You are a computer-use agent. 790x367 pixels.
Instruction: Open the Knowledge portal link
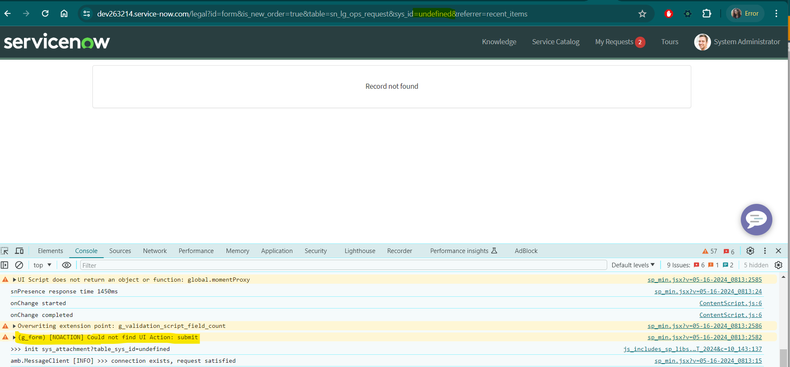point(499,42)
